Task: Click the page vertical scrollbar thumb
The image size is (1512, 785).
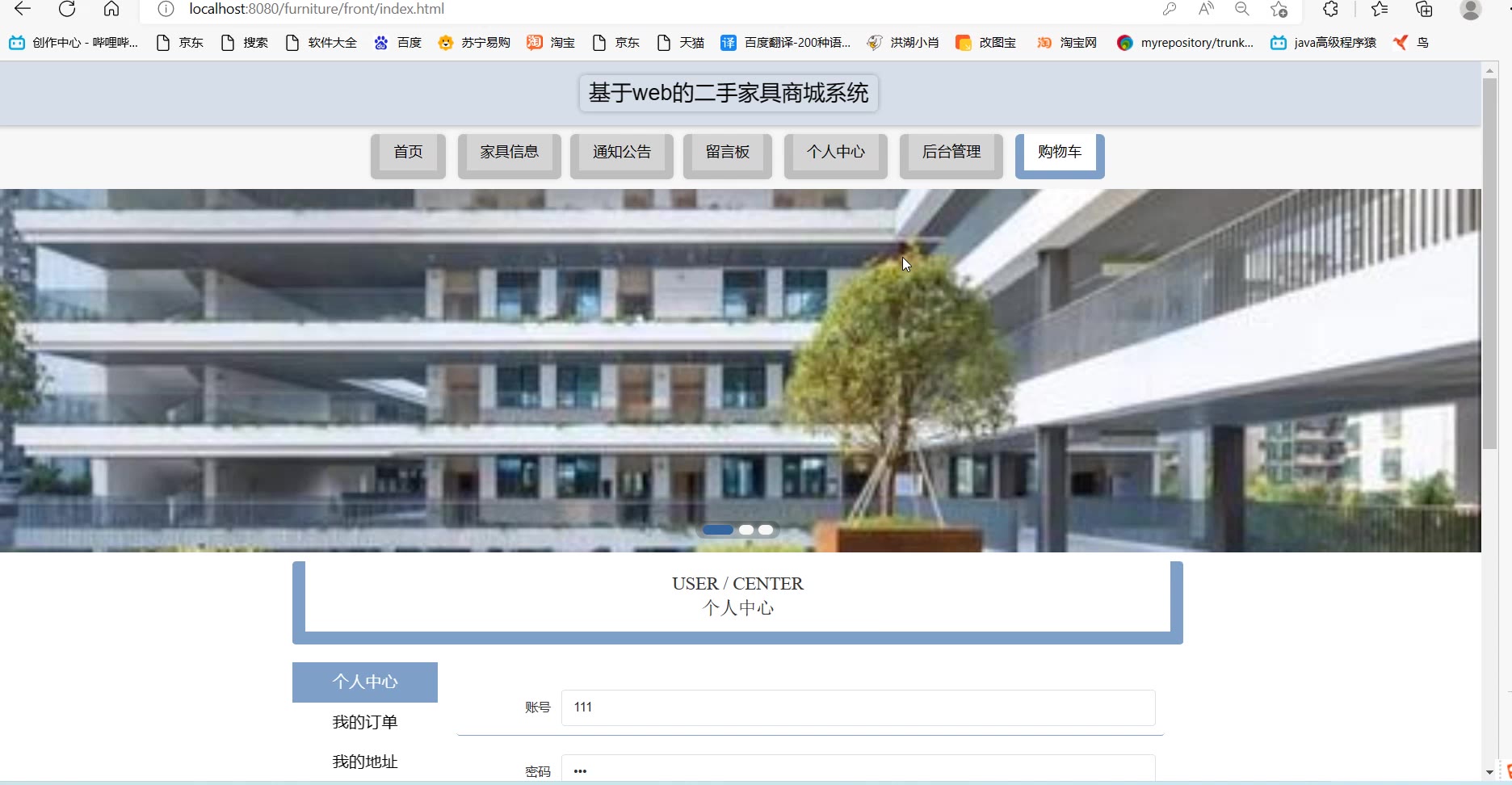Action: tap(1490, 264)
